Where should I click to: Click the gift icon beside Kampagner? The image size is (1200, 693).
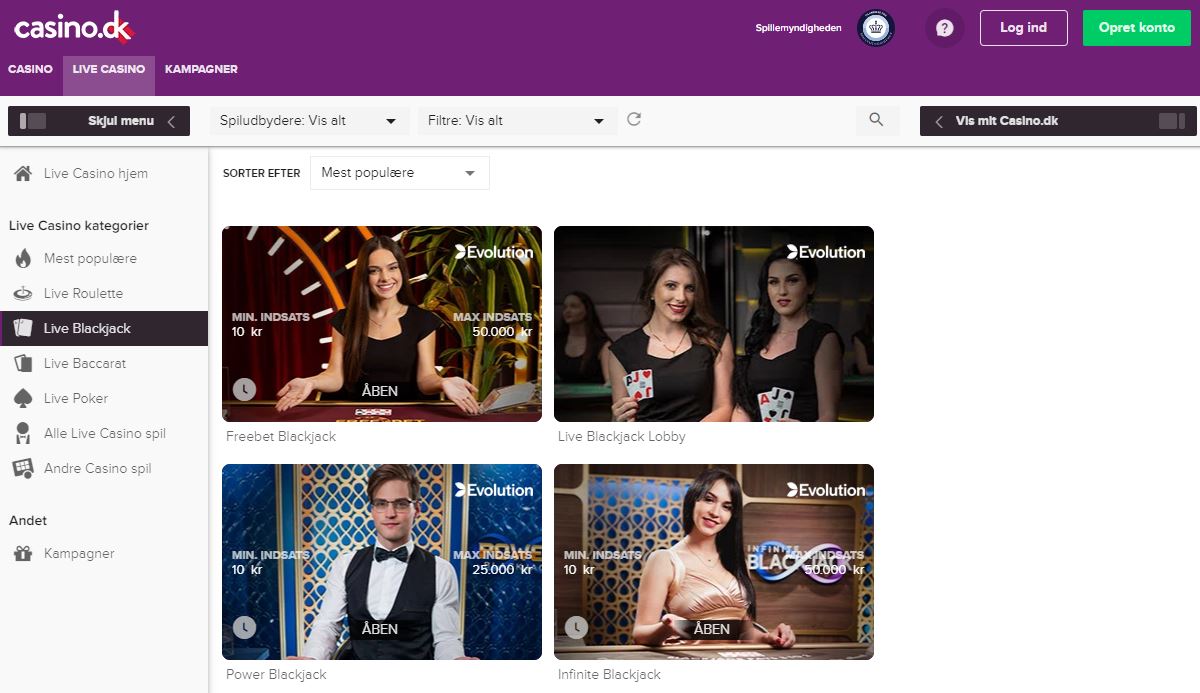[x=23, y=553]
